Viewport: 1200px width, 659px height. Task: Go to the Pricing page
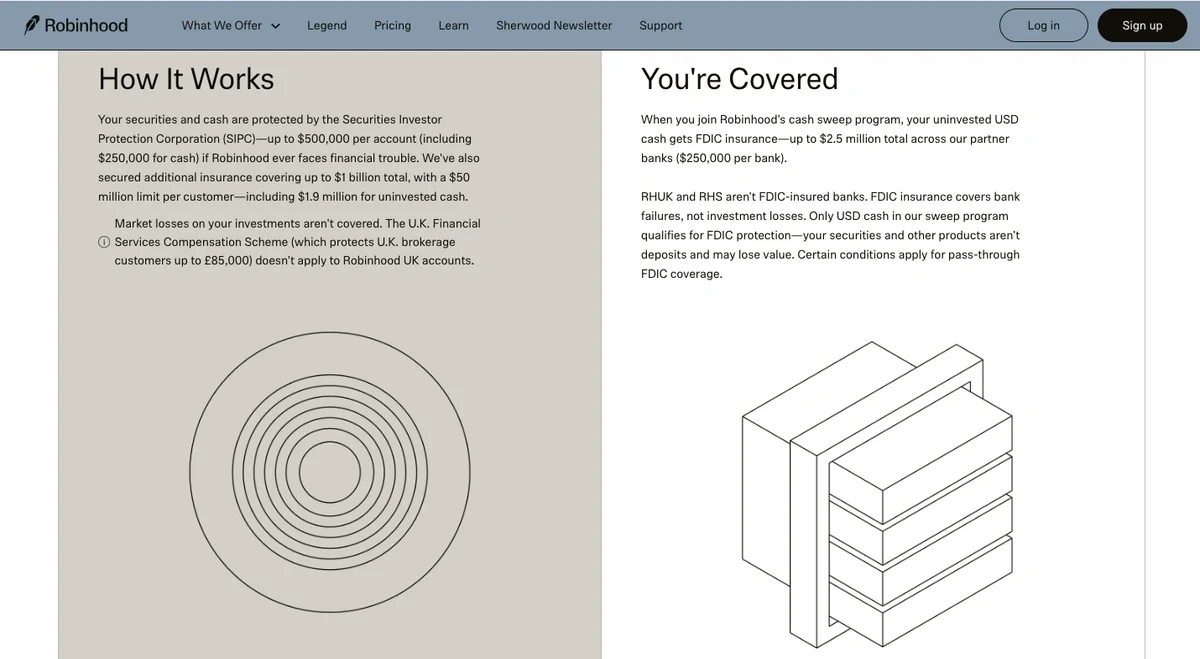tap(393, 25)
